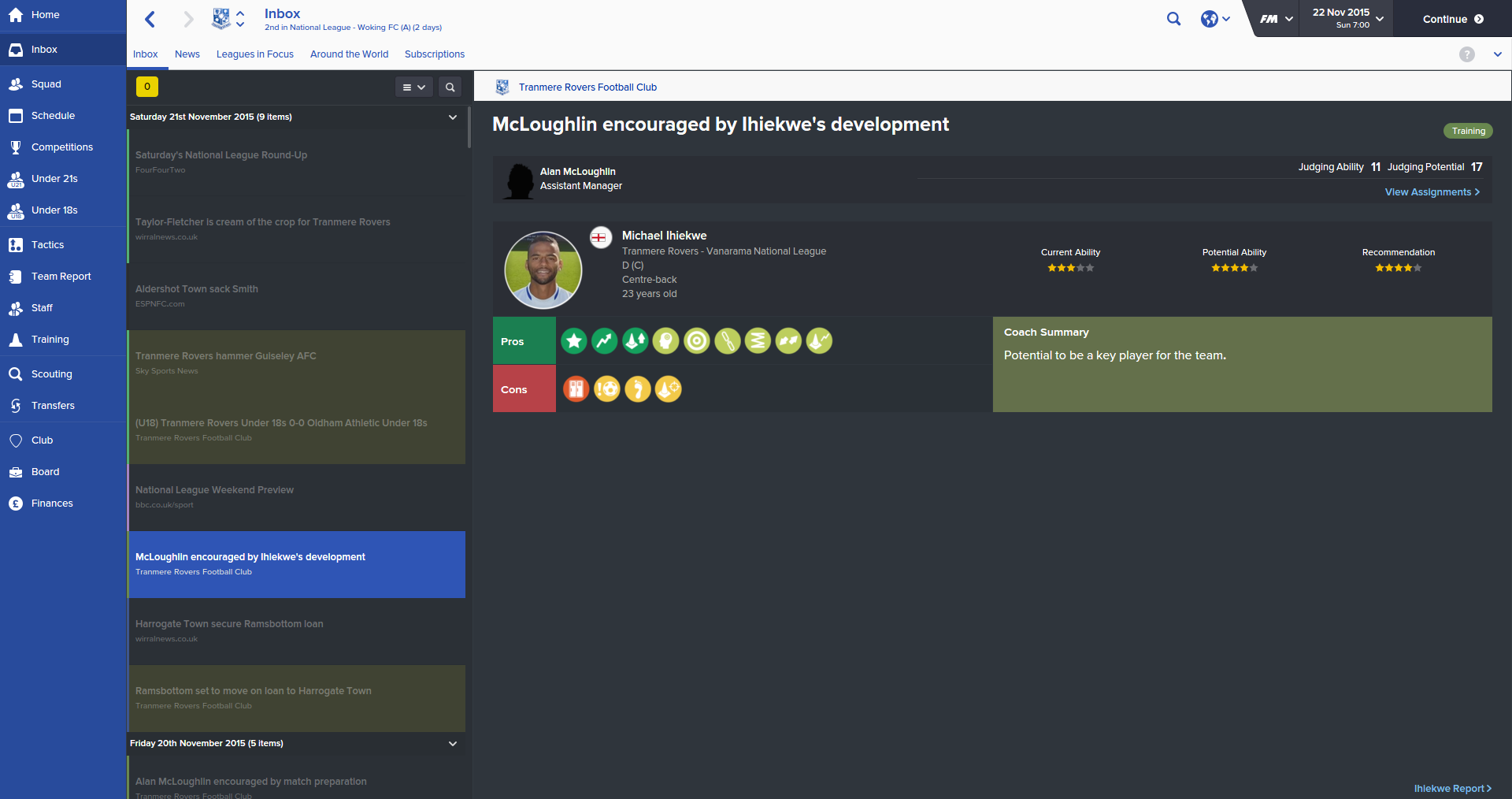The height and width of the screenshot is (799, 1512).
Task: Click the top bar search magnifier
Action: click(1173, 19)
